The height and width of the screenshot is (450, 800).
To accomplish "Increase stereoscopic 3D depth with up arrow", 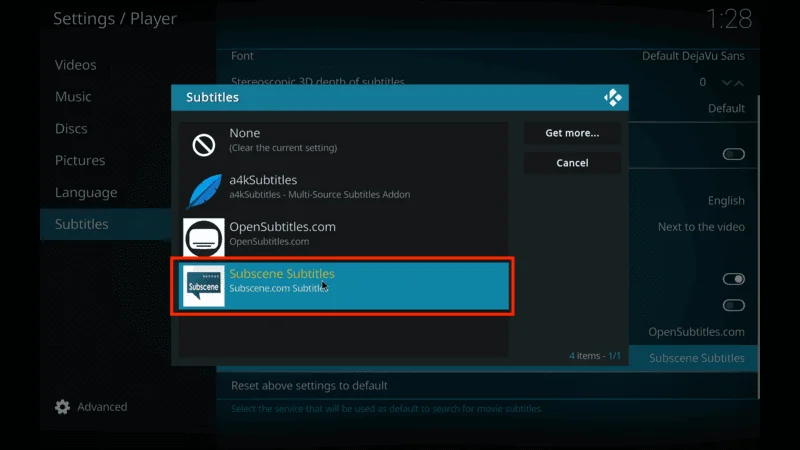I will pos(739,83).
